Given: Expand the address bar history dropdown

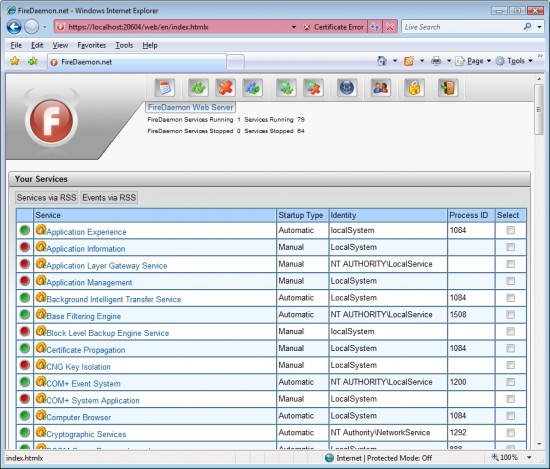Looking at the screenshot, I should pyautogui.click(x=294, y=27).
